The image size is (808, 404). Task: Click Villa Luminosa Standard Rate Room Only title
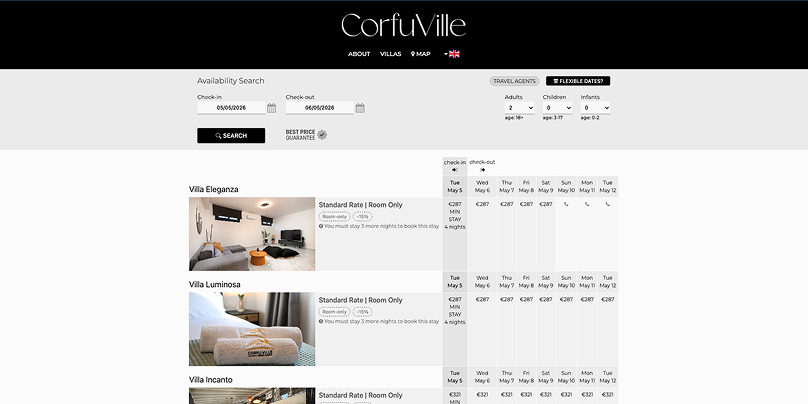pos(360,300)
